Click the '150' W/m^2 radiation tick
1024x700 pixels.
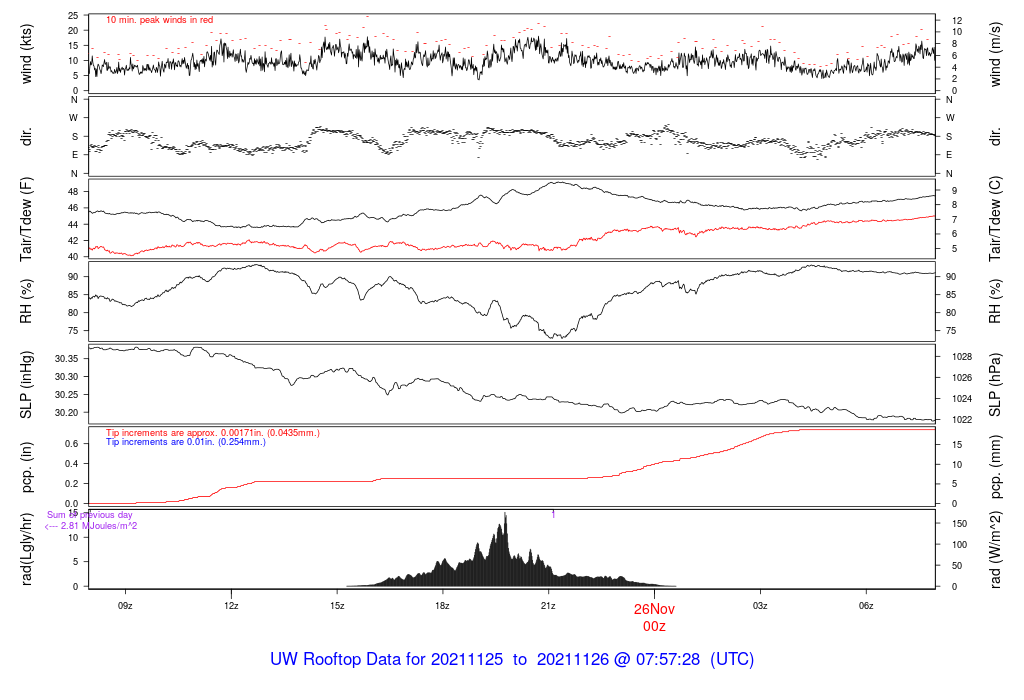point(959,524)
